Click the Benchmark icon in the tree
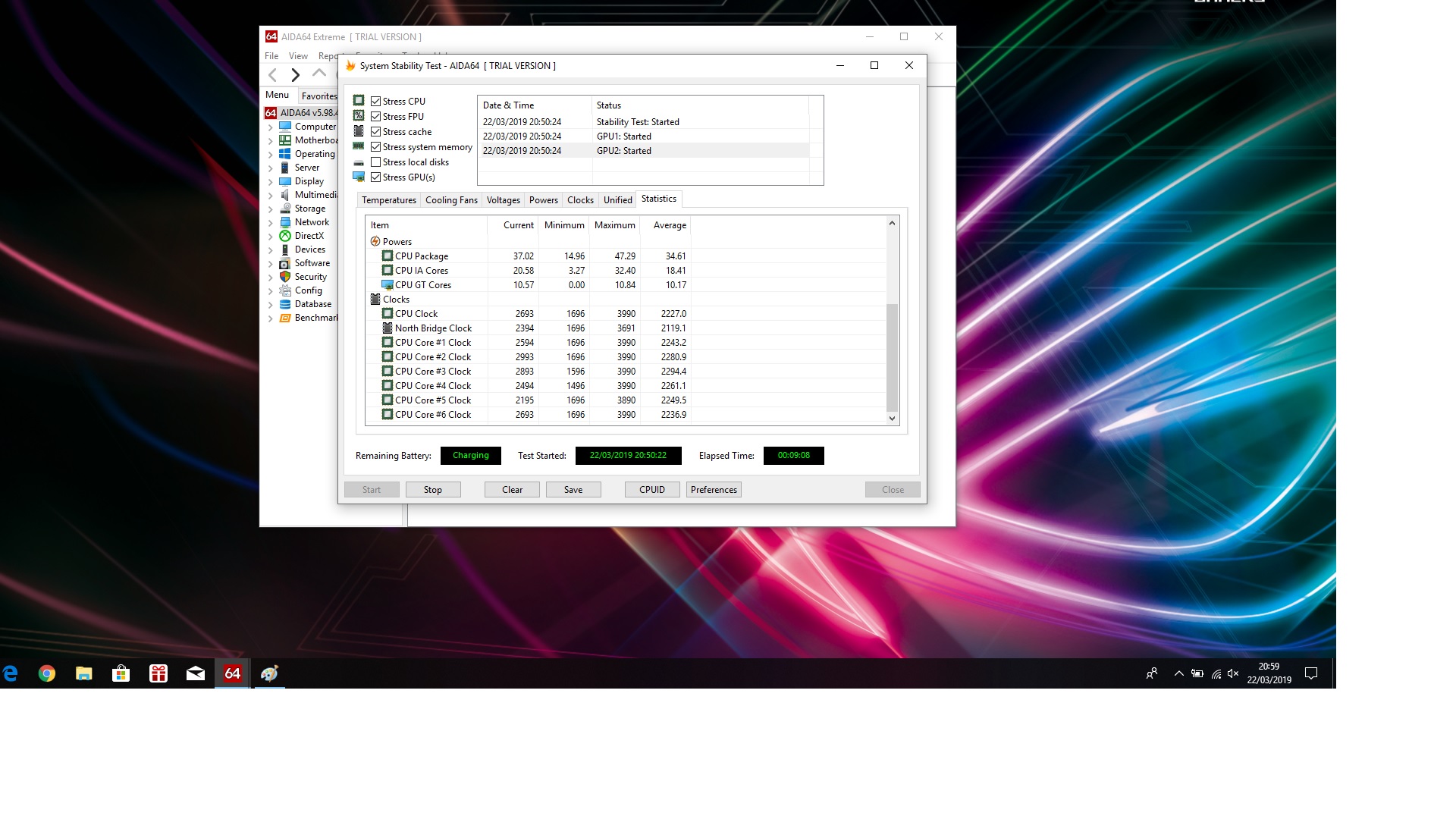 point(285,318)
